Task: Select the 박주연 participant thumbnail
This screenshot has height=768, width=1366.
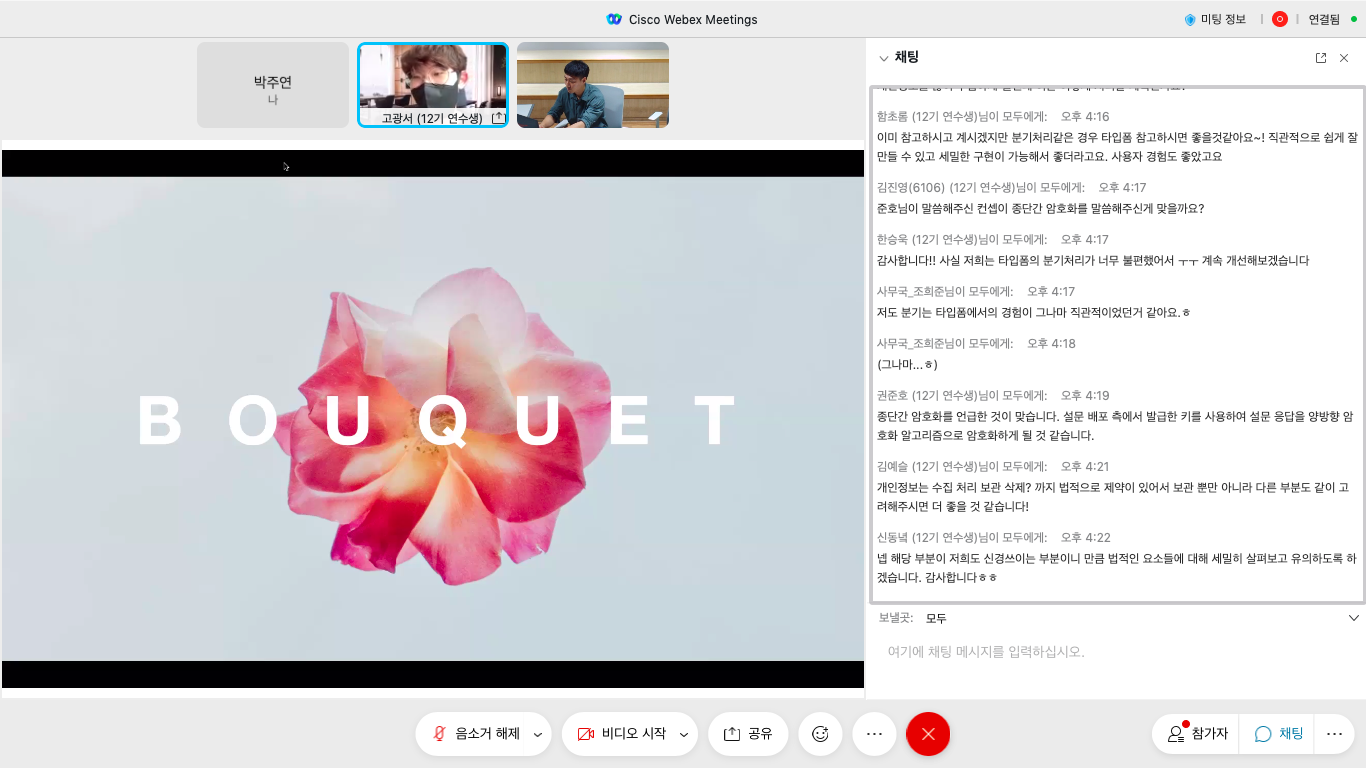Action: pos(273,85)
